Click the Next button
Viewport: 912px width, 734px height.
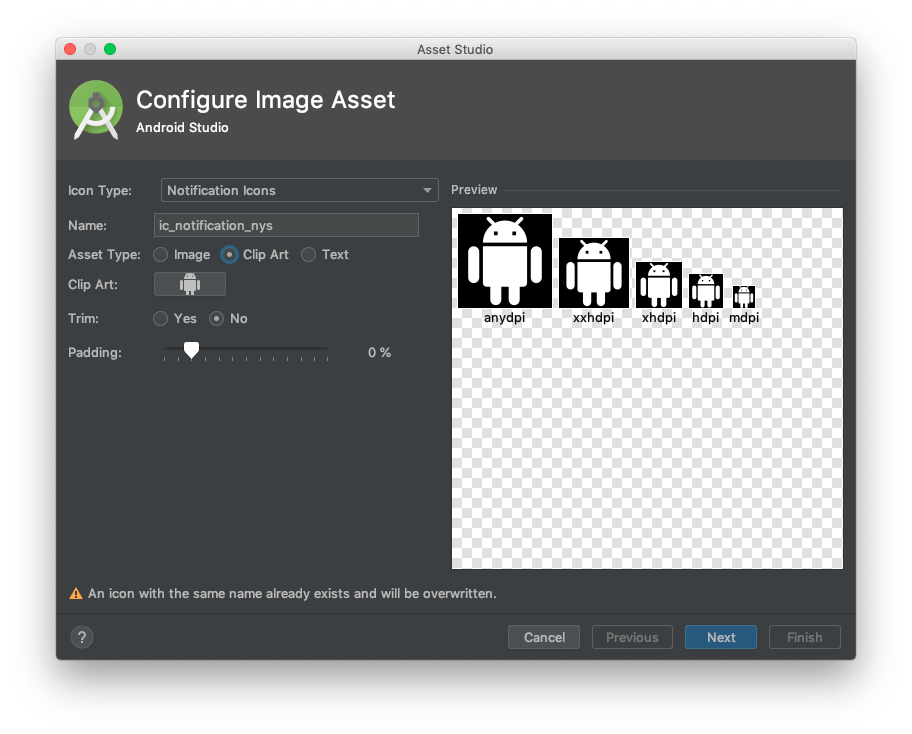721,637
